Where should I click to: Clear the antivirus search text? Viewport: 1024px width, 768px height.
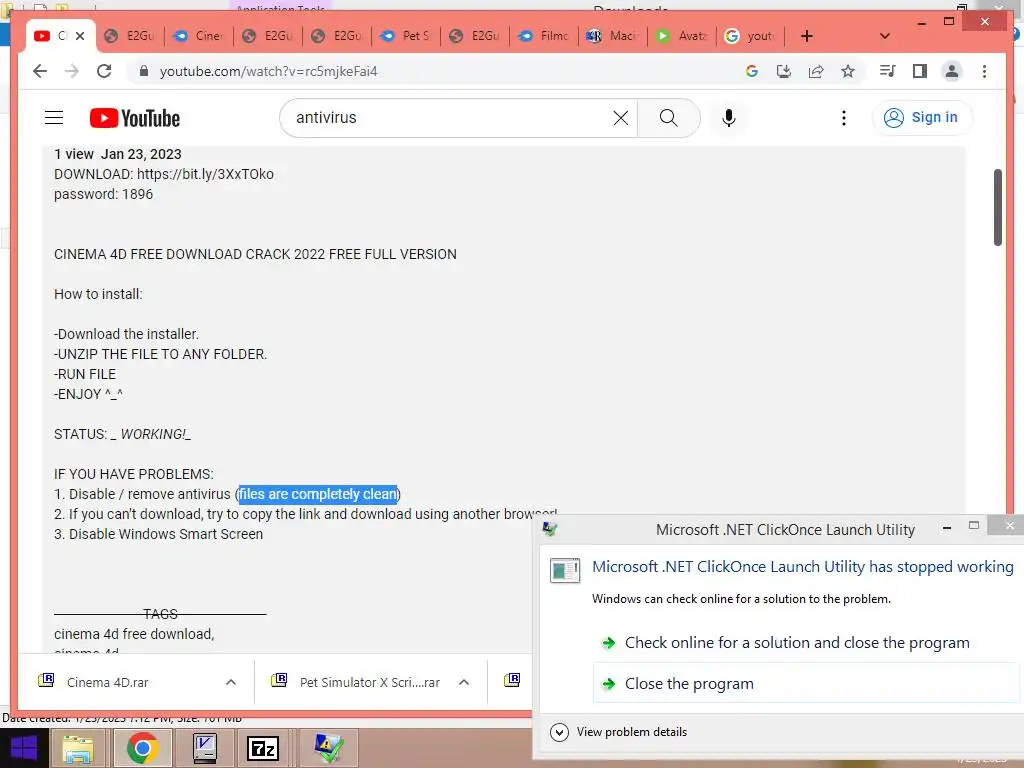[x=620, y=118]
